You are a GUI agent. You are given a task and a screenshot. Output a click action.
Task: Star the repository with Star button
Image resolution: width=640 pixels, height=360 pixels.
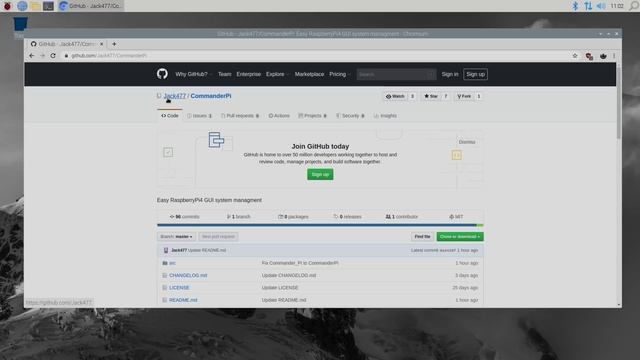pos(431,96)
